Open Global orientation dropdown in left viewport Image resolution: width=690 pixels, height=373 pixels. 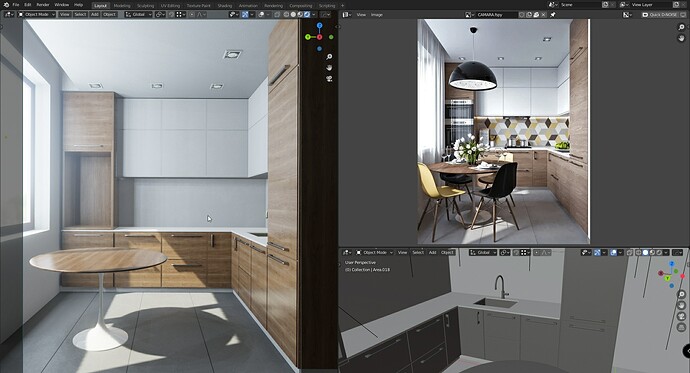[138, 15]
